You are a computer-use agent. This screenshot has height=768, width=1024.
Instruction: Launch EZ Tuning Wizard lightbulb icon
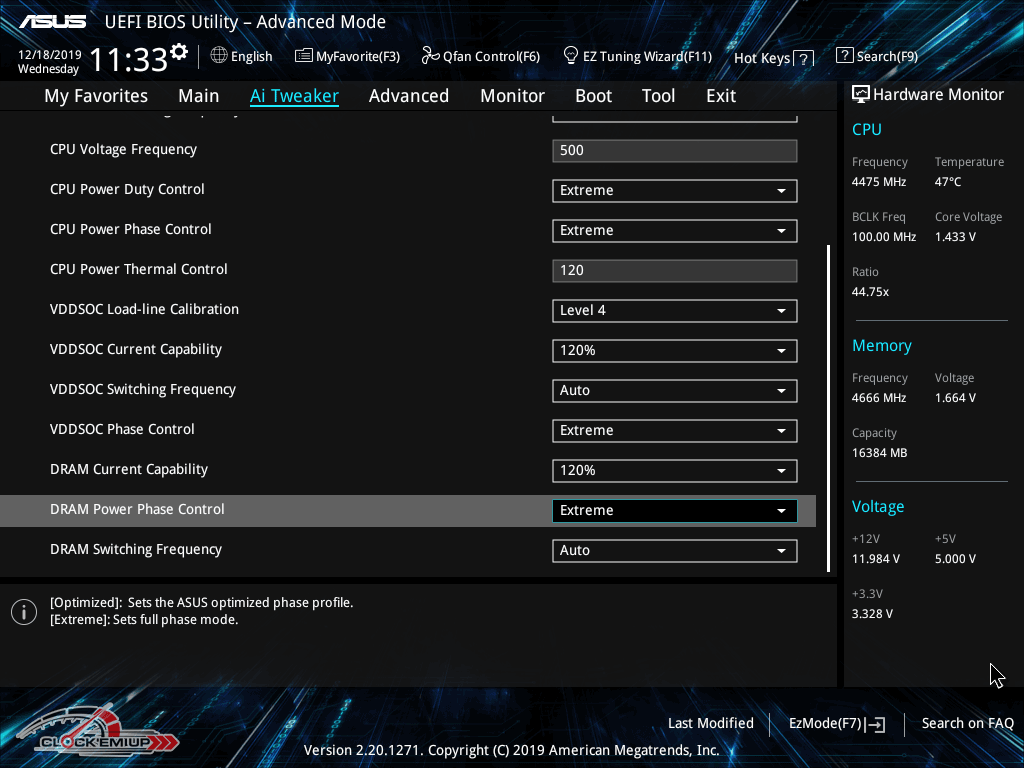(571, 55)
